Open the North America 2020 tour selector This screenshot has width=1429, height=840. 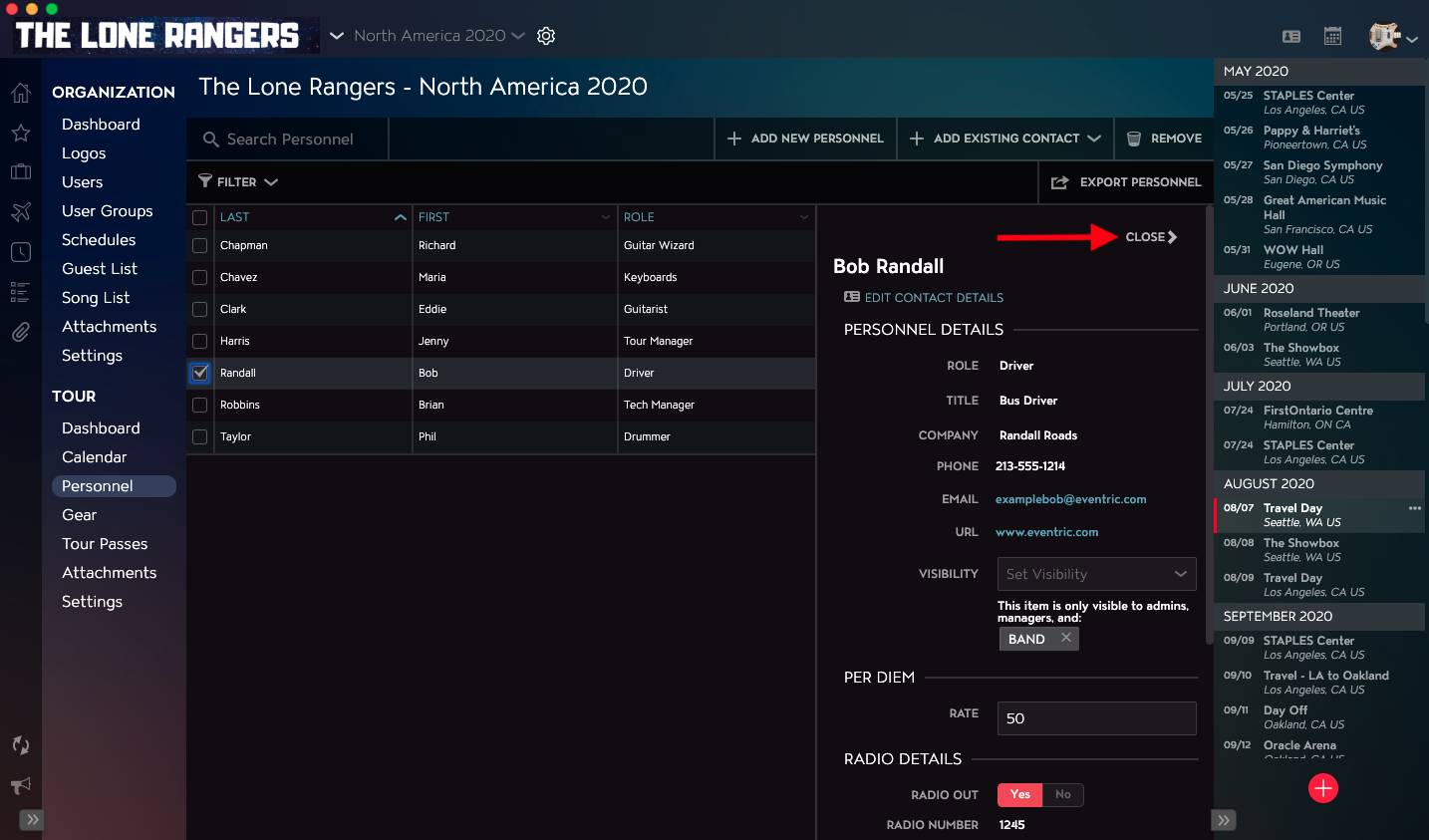439,36
